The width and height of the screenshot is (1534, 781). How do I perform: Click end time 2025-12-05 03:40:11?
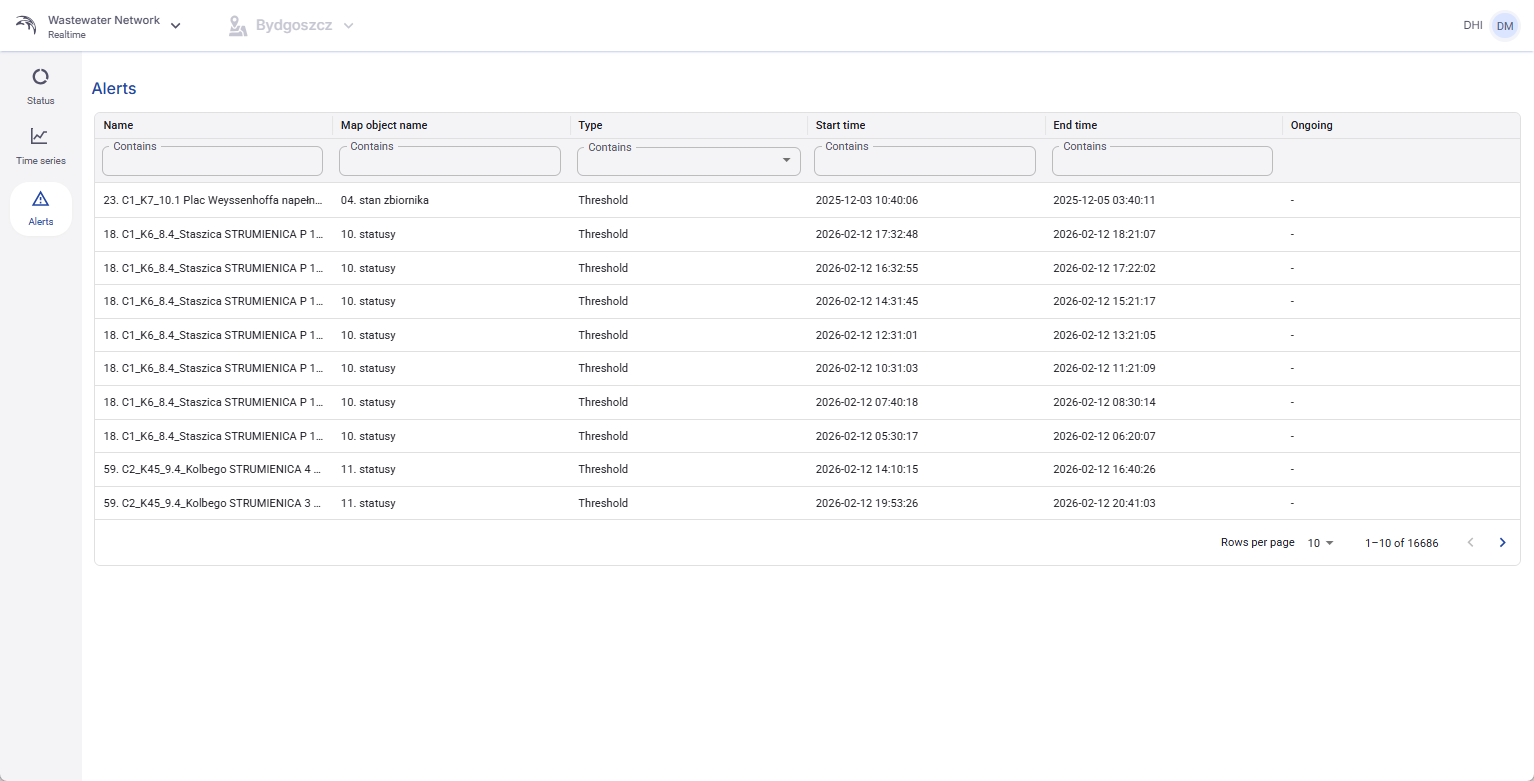(x=1104, y=200)
